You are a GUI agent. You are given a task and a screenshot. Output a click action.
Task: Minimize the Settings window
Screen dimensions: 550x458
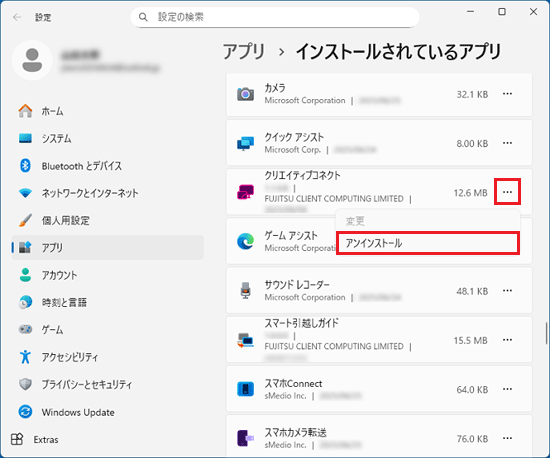tap(470, 12)
